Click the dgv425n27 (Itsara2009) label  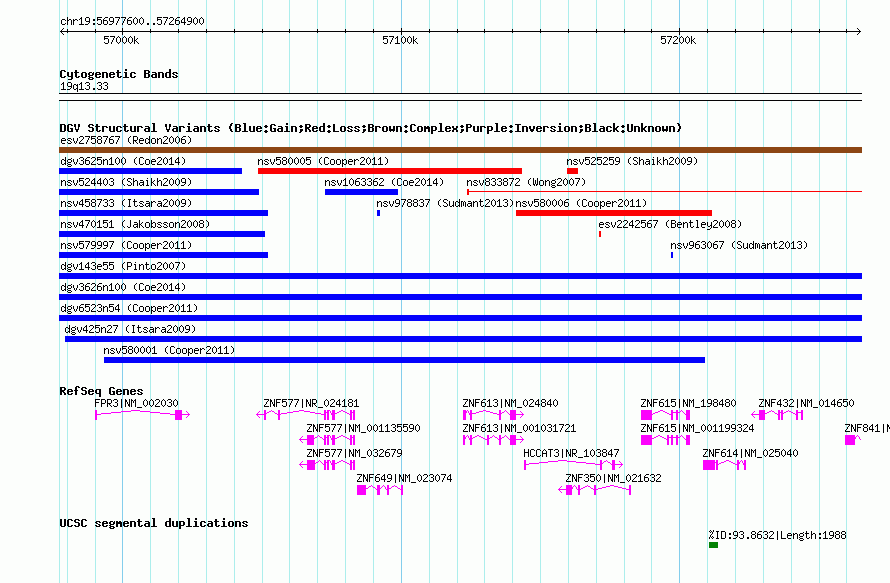130,329
